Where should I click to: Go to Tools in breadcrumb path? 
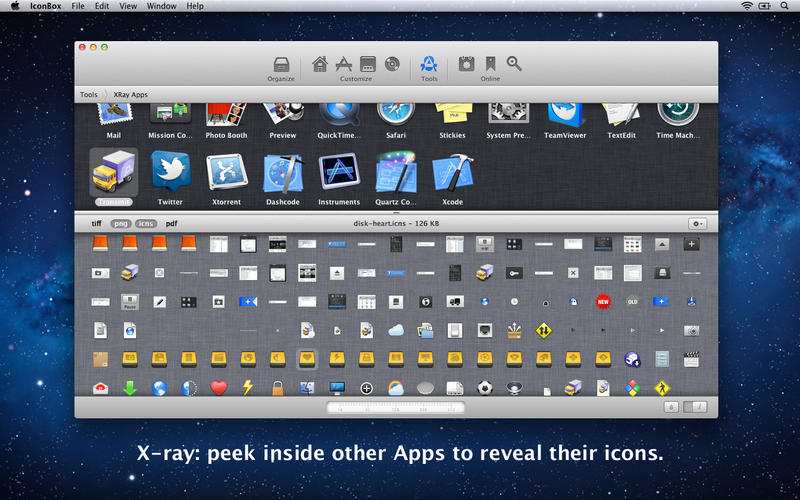tap(88, 94)
